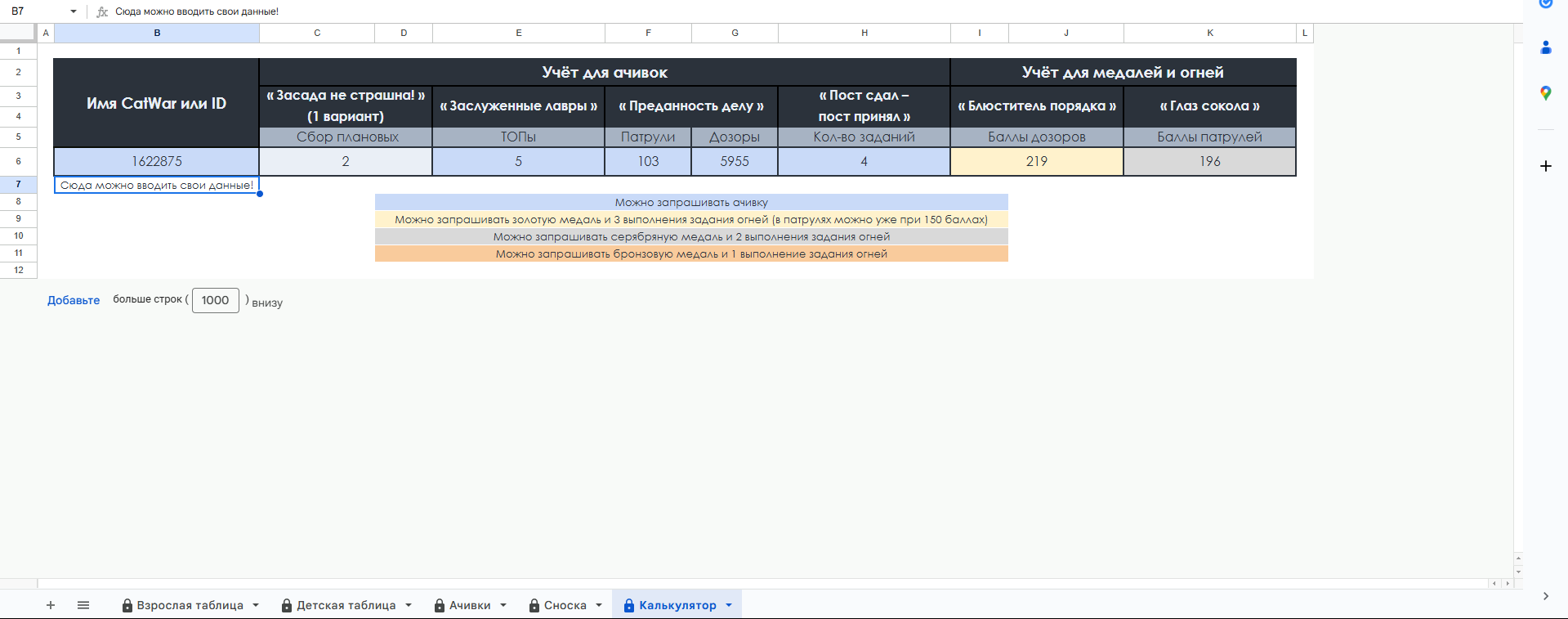Viewport: 1568px width, 619px height.
Task: Click cell Сюда можно вводить свои данные!
Action: point(157,185)
